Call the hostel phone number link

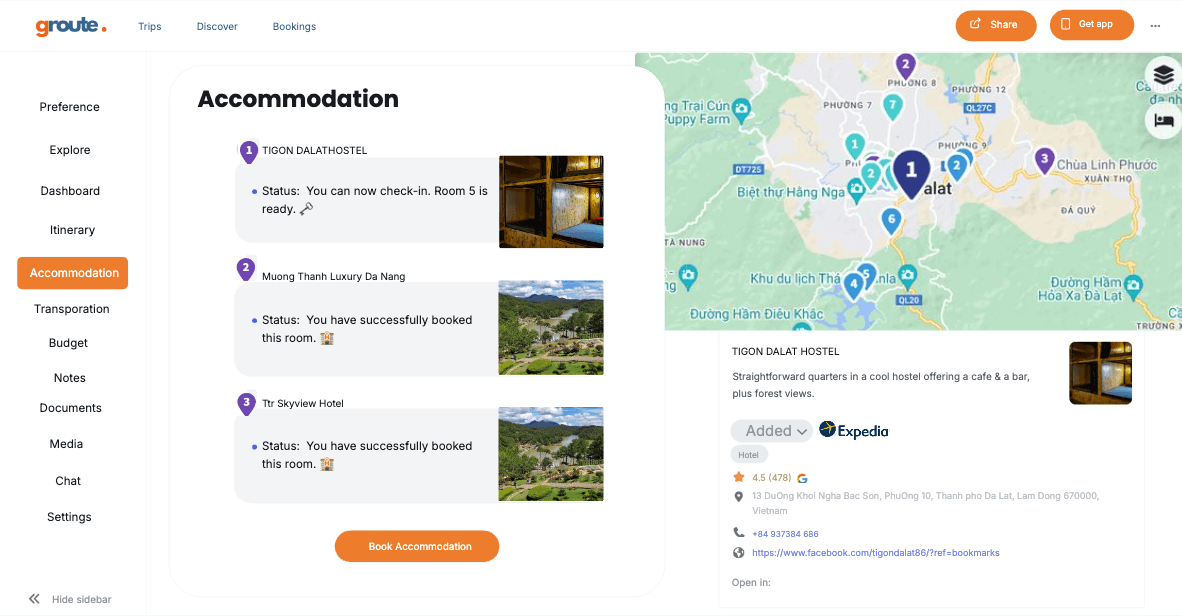pos(785,534)
